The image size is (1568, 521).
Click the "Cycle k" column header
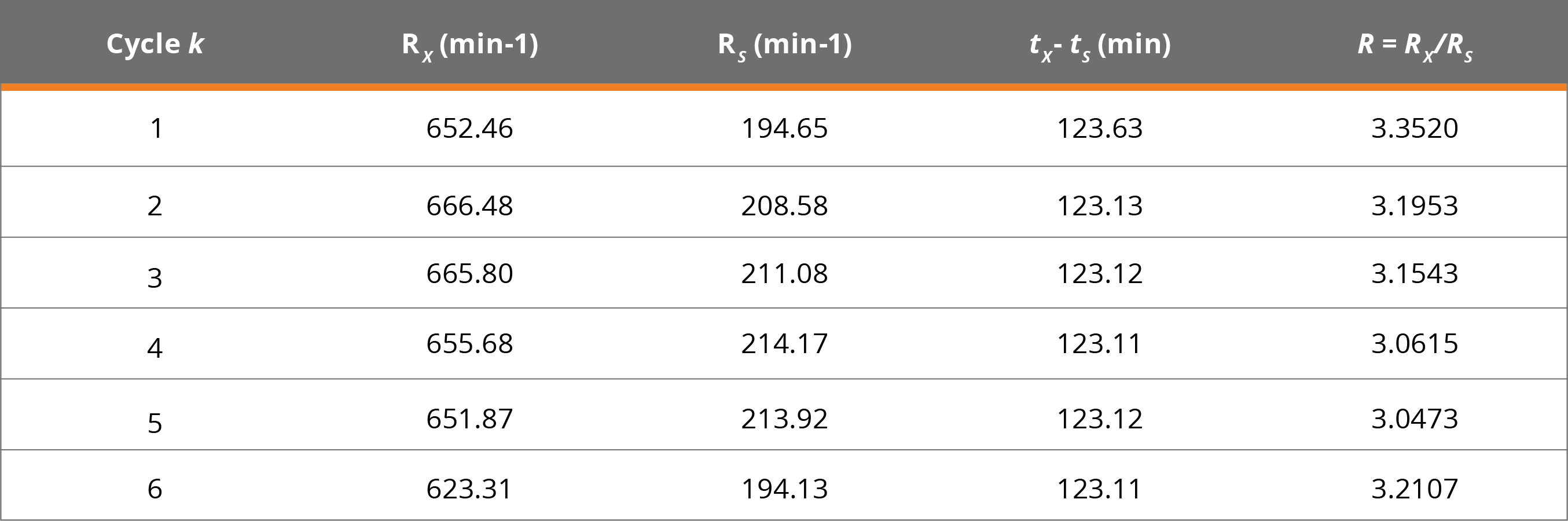tap(155, 44)
